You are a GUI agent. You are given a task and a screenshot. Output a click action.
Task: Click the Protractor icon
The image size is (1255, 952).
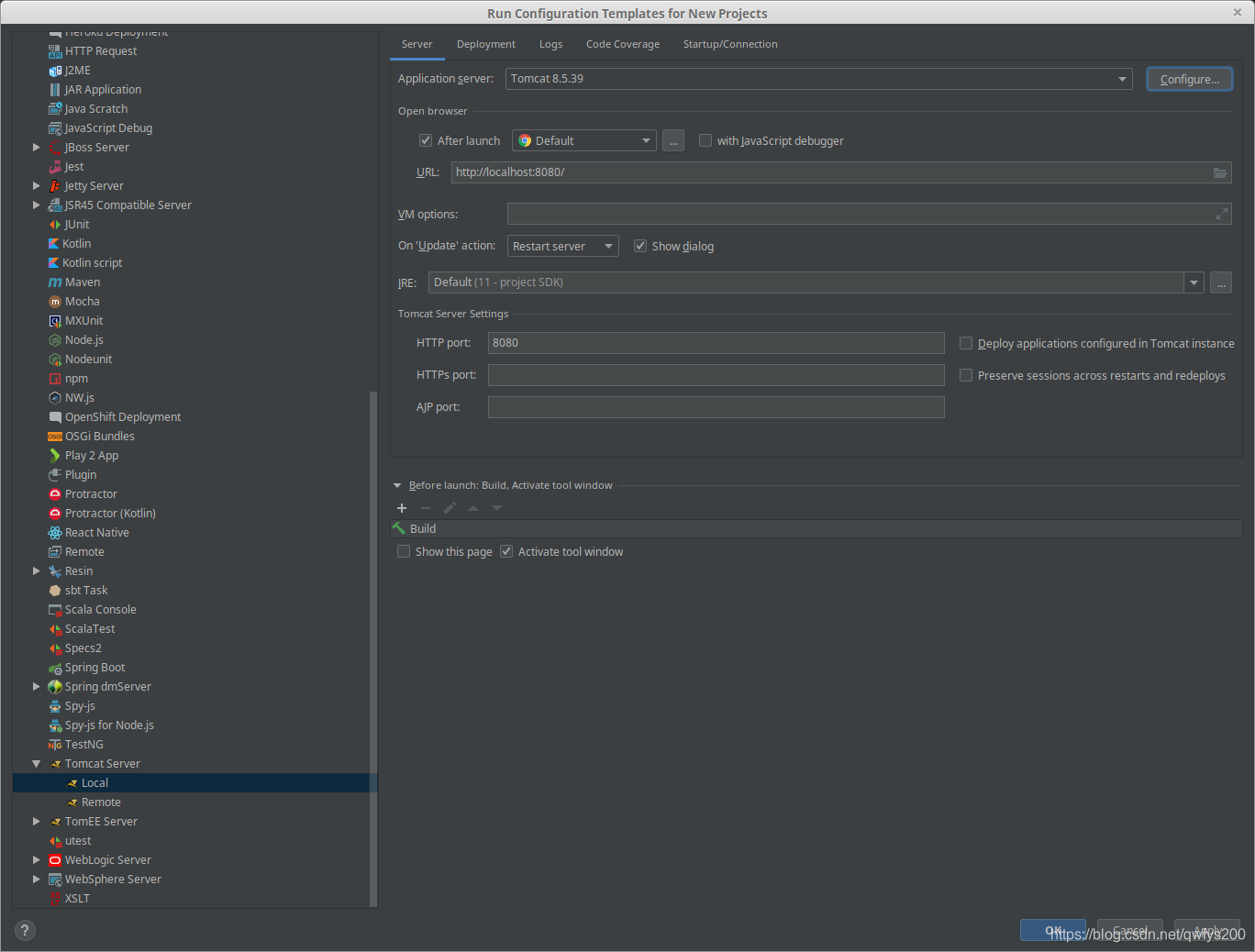(55, 494)
